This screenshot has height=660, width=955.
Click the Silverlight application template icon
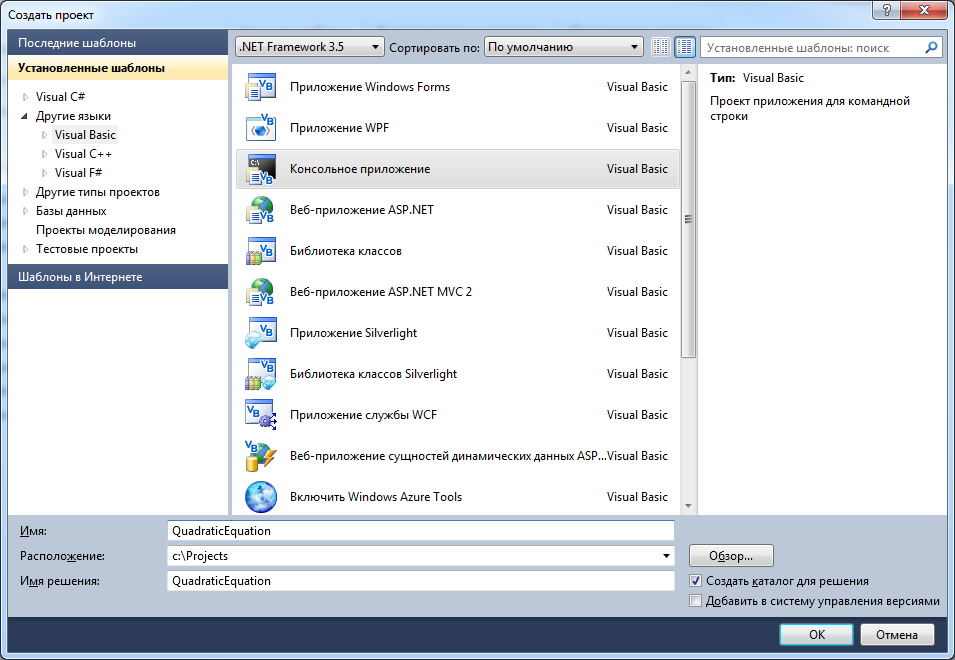[x=261, y=333]
